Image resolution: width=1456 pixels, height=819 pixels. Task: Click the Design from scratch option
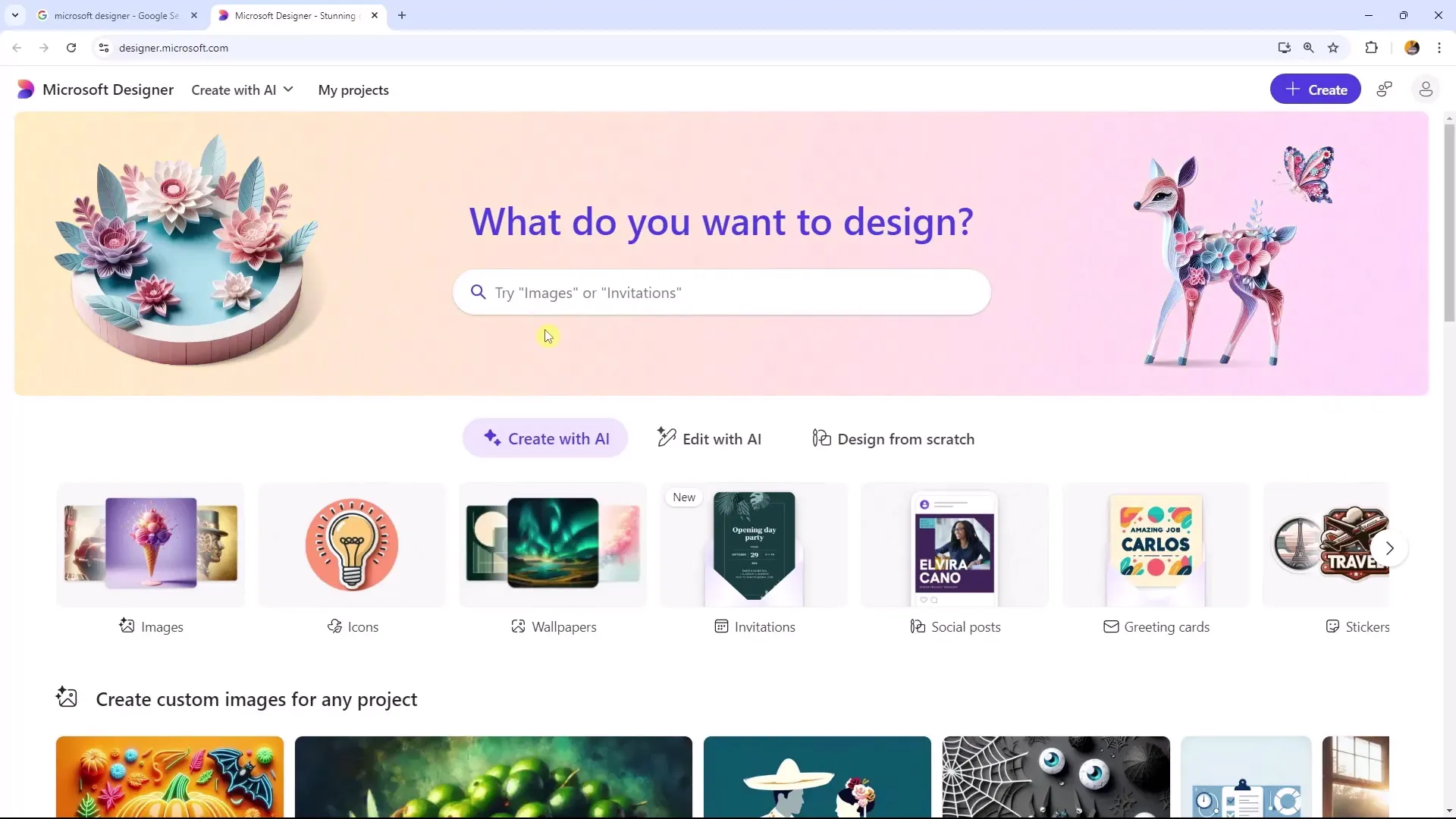pos(894,438)
